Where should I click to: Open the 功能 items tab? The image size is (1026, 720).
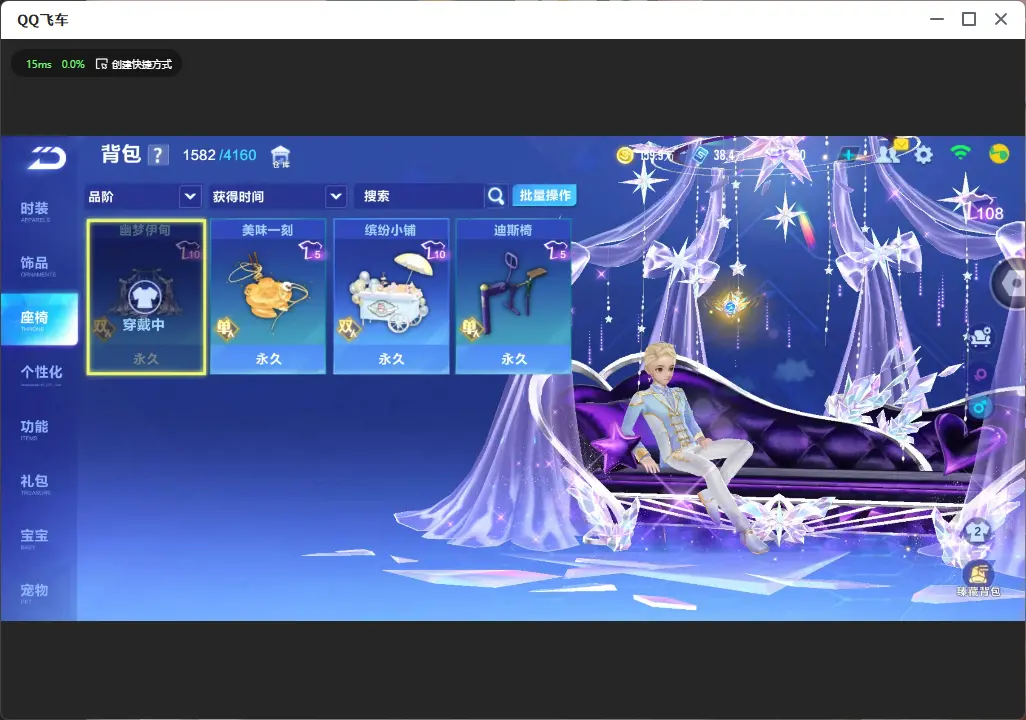click(35, 429)
